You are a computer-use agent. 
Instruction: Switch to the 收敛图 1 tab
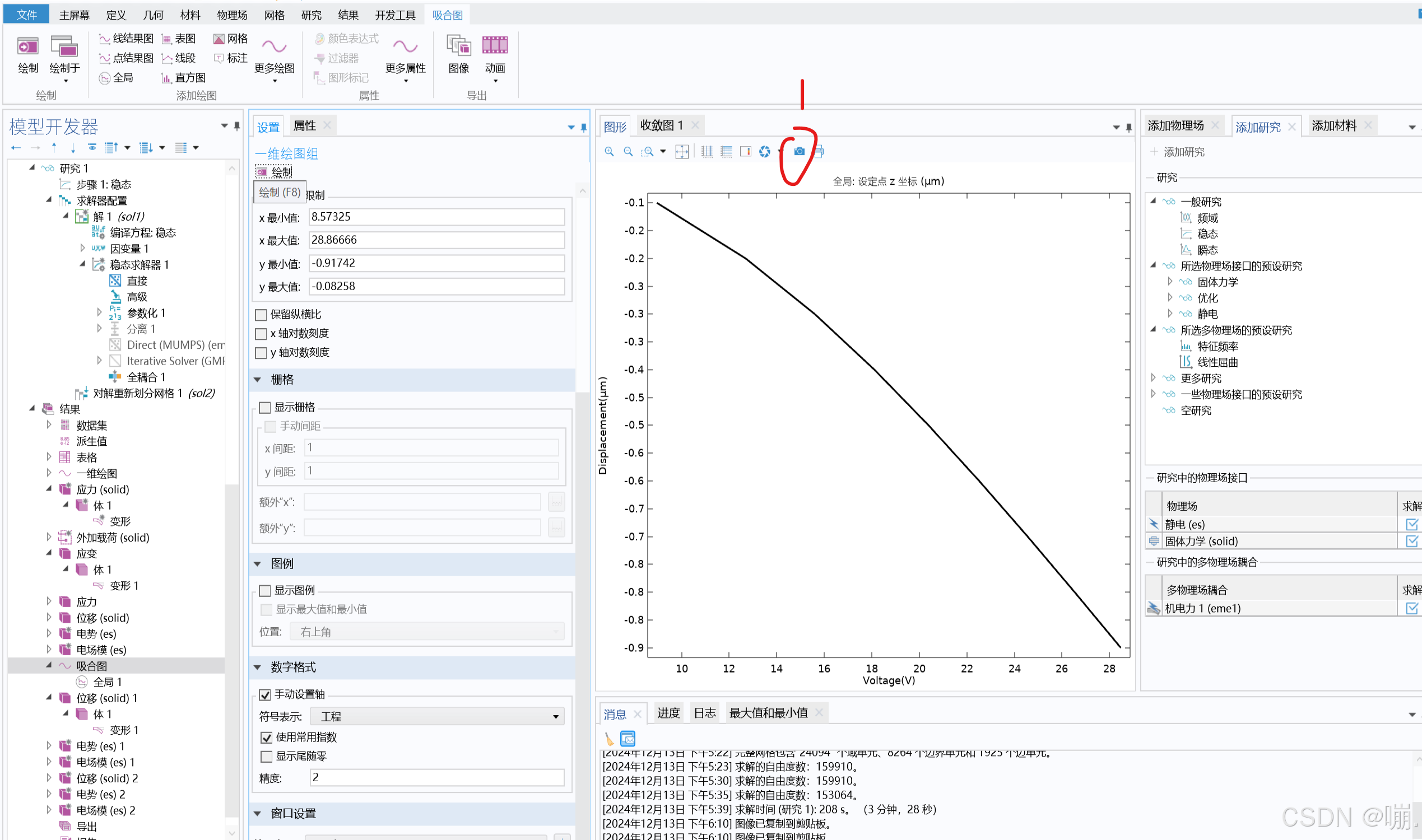click(x=662, y=125)
